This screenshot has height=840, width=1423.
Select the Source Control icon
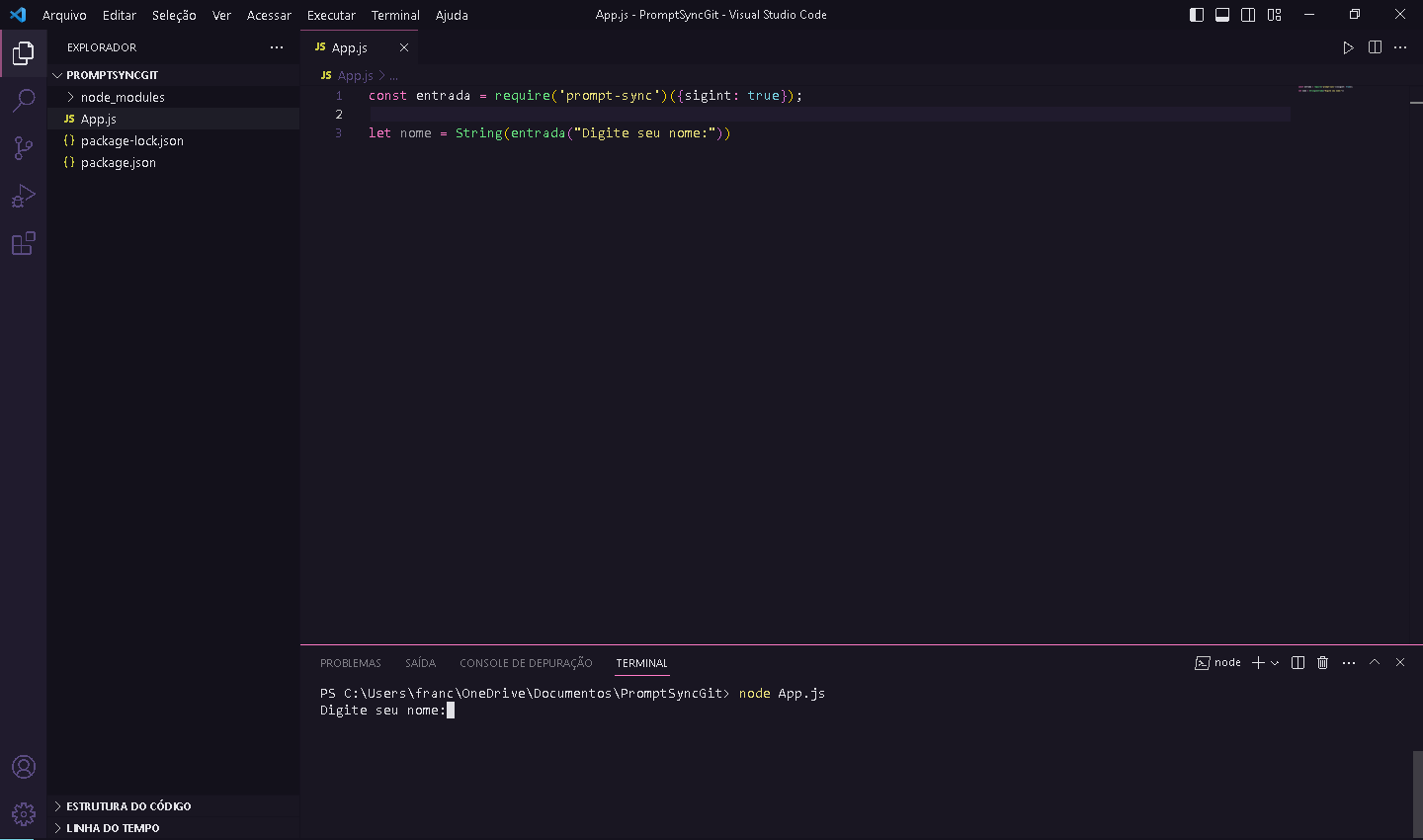[x=24, y=147]
